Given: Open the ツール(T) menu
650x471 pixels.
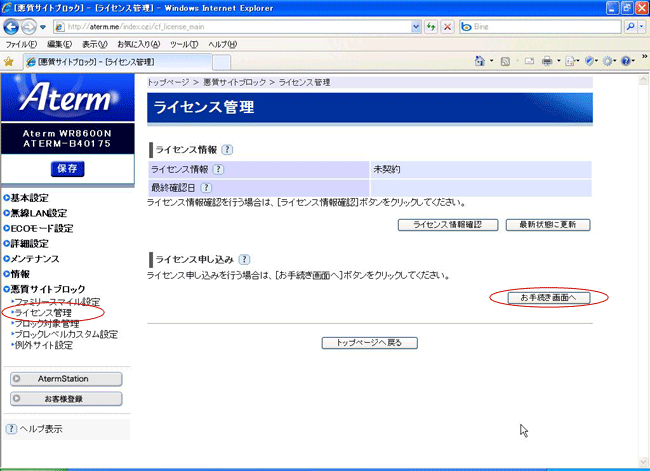Looking at the screenshot, I should coord(184,44).
